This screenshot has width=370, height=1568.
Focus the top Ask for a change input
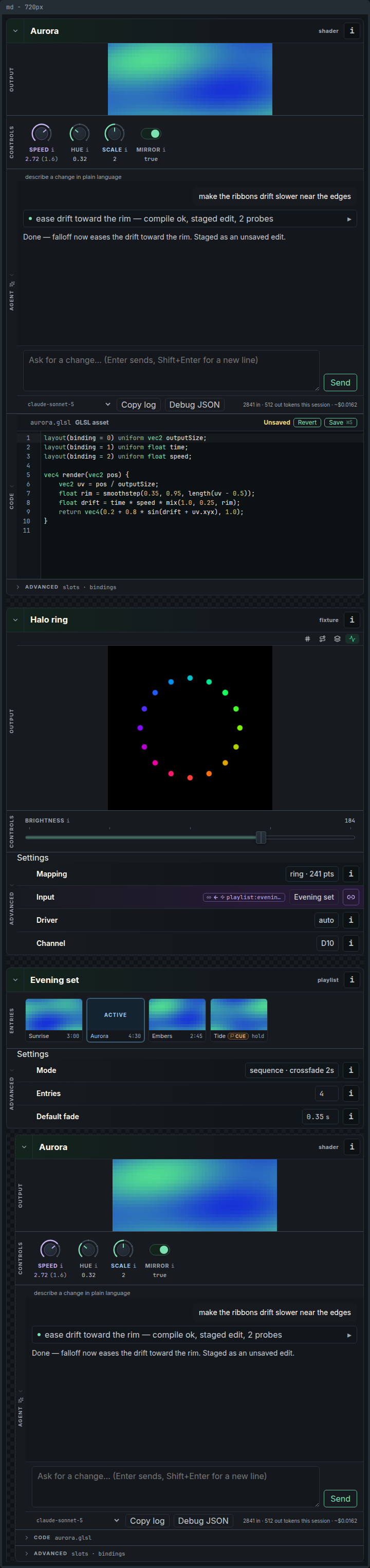click(x=171, y=370)
